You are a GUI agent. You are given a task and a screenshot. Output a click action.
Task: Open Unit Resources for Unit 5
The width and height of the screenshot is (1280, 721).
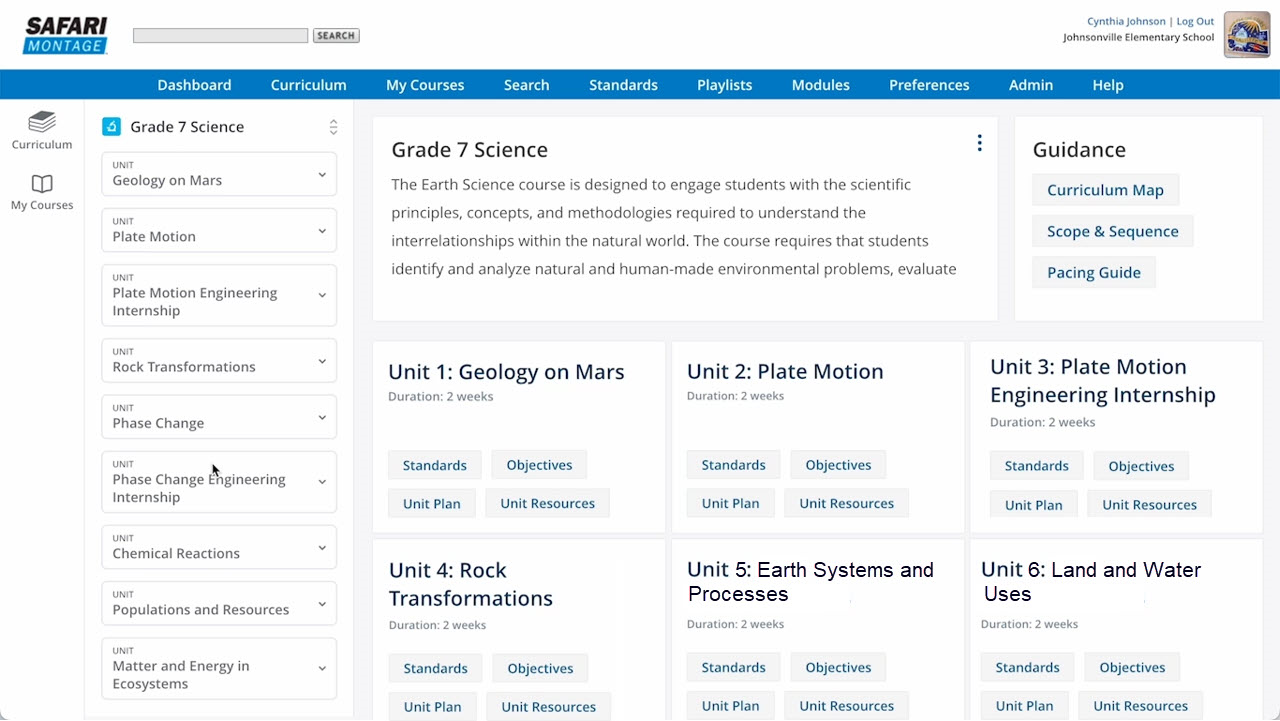pyautogui.click(x=846, y=705)
